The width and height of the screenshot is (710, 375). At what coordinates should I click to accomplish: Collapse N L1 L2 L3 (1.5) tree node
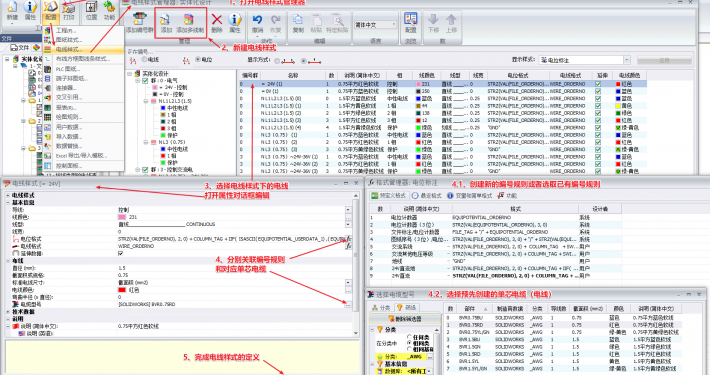[146, 101]
